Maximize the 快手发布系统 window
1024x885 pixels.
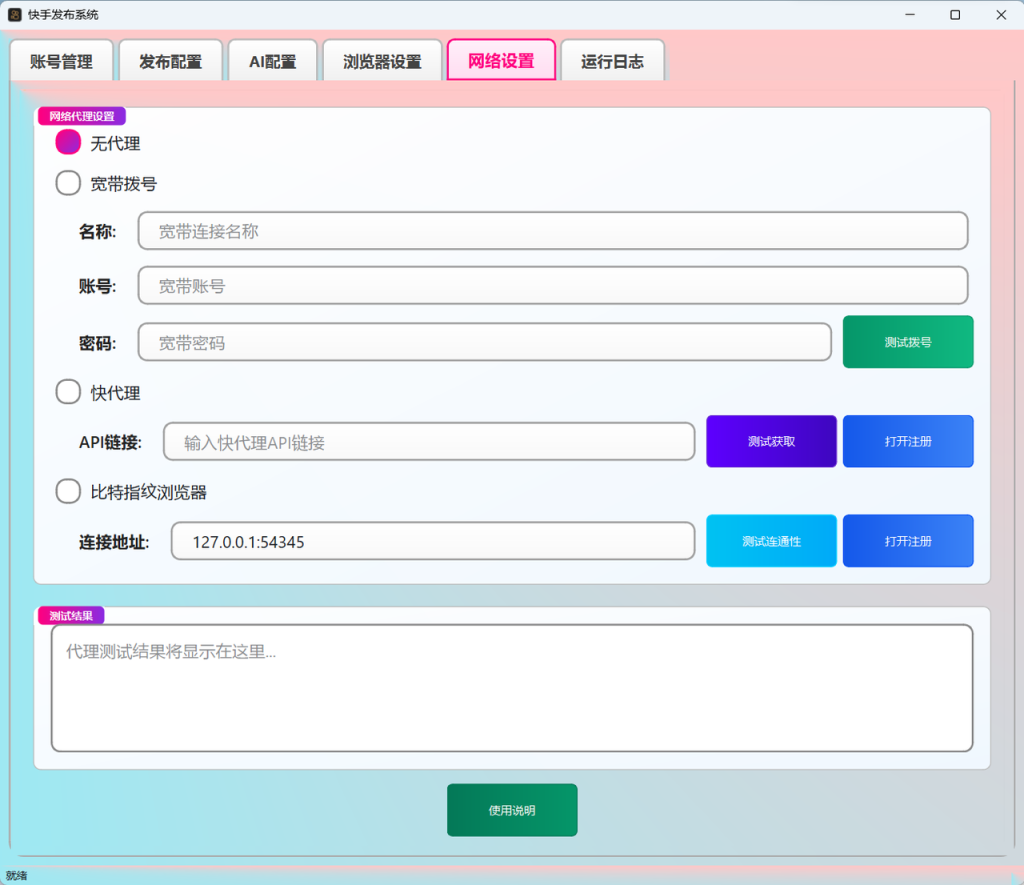tap(955, 14)
